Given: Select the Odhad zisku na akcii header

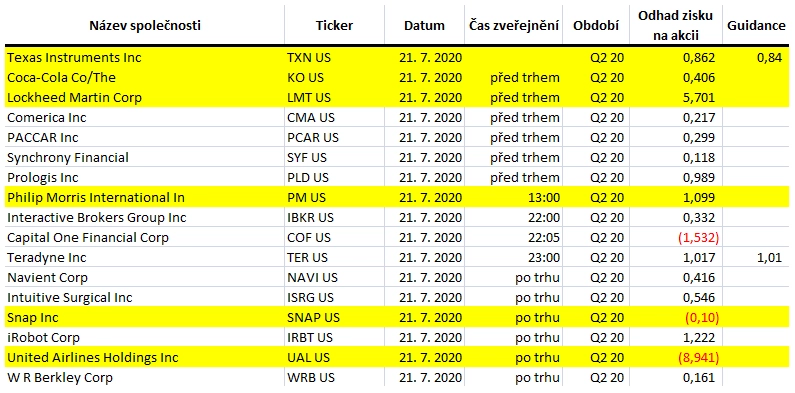Looking at the screenshot, I should 676,26.
